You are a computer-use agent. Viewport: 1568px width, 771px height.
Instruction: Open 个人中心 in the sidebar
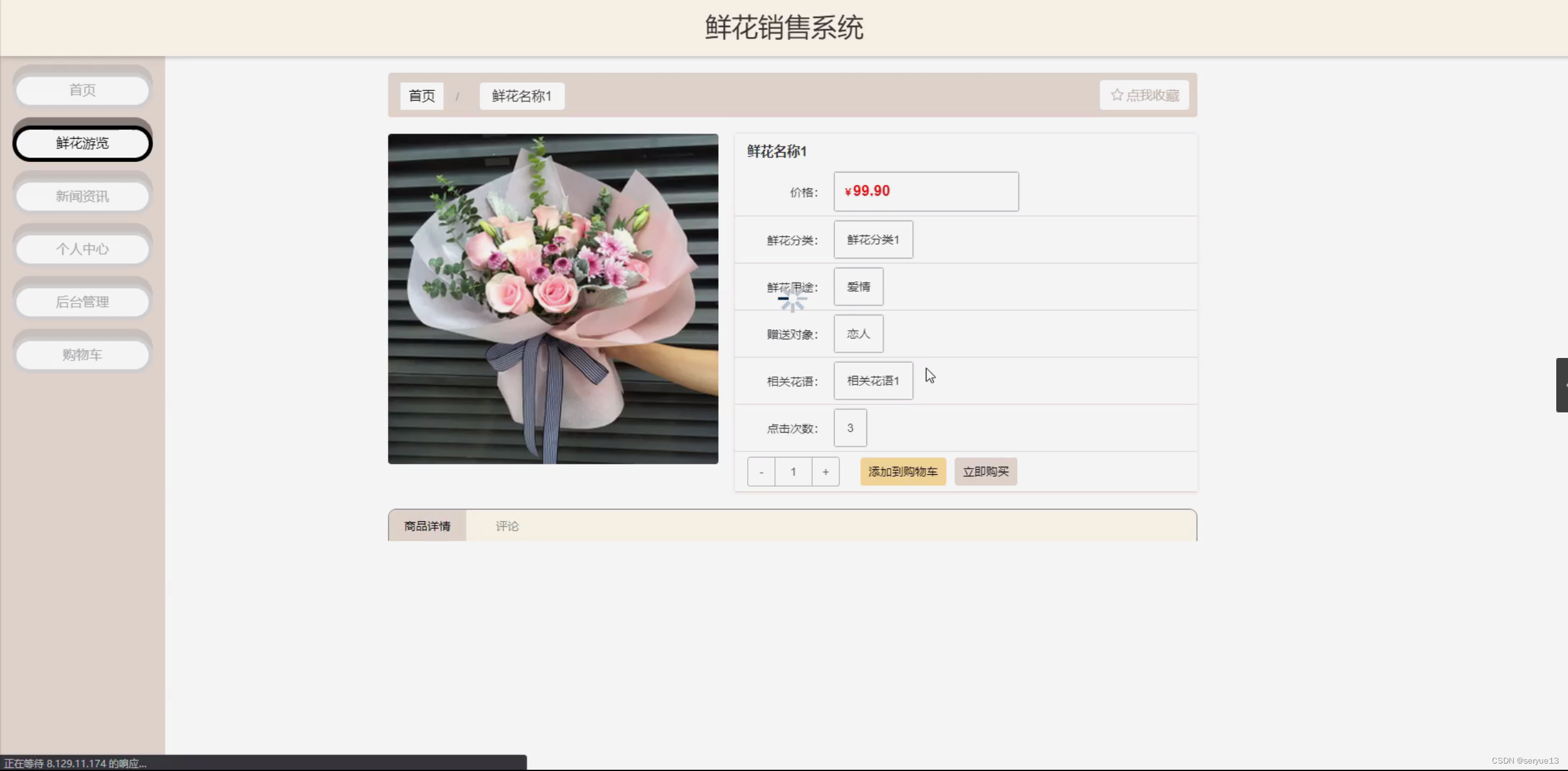[x=82, y=249]
